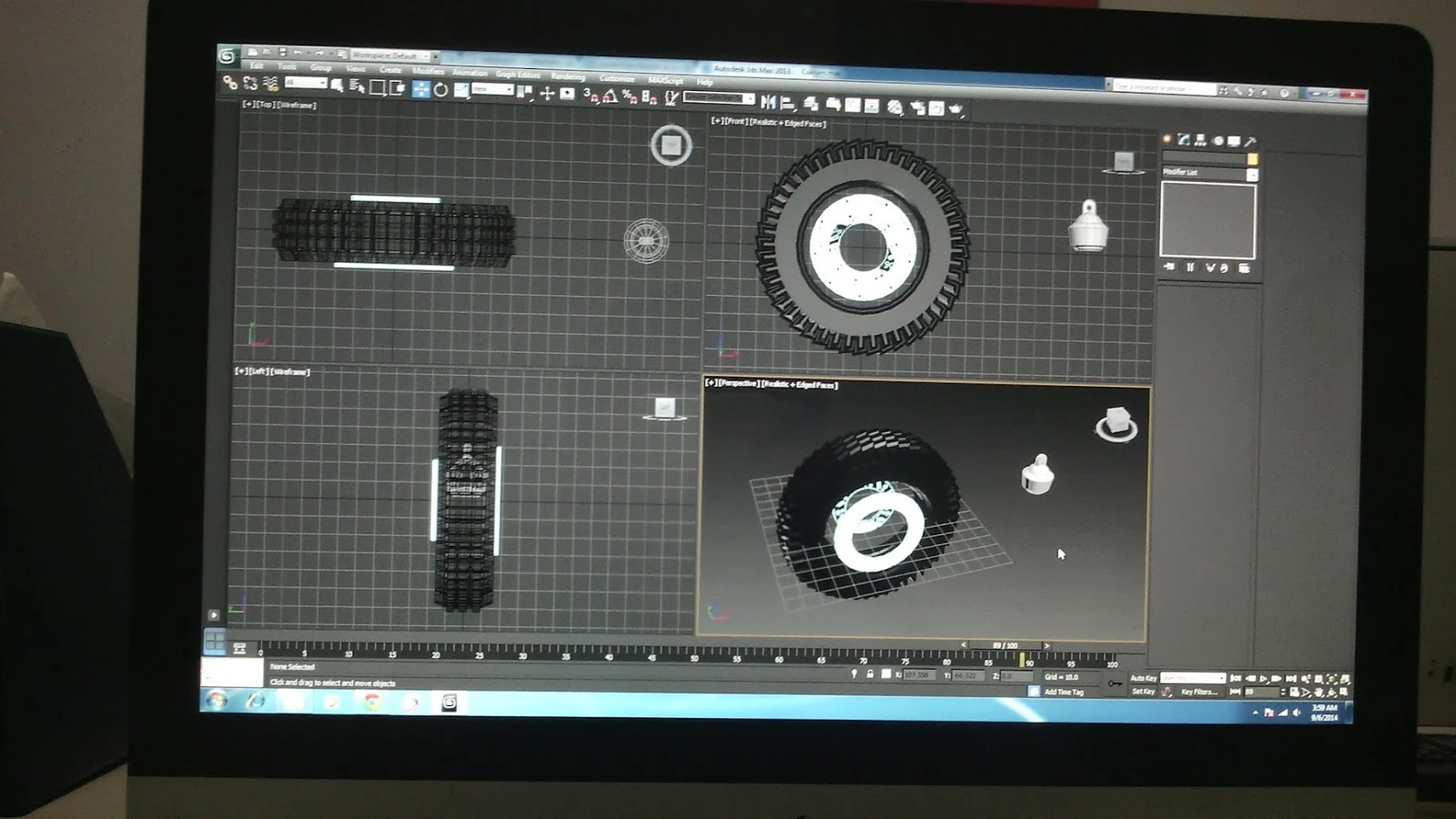Open the Workspace: Default dropdown
The image size is (1456, 819).
point(389,56)
